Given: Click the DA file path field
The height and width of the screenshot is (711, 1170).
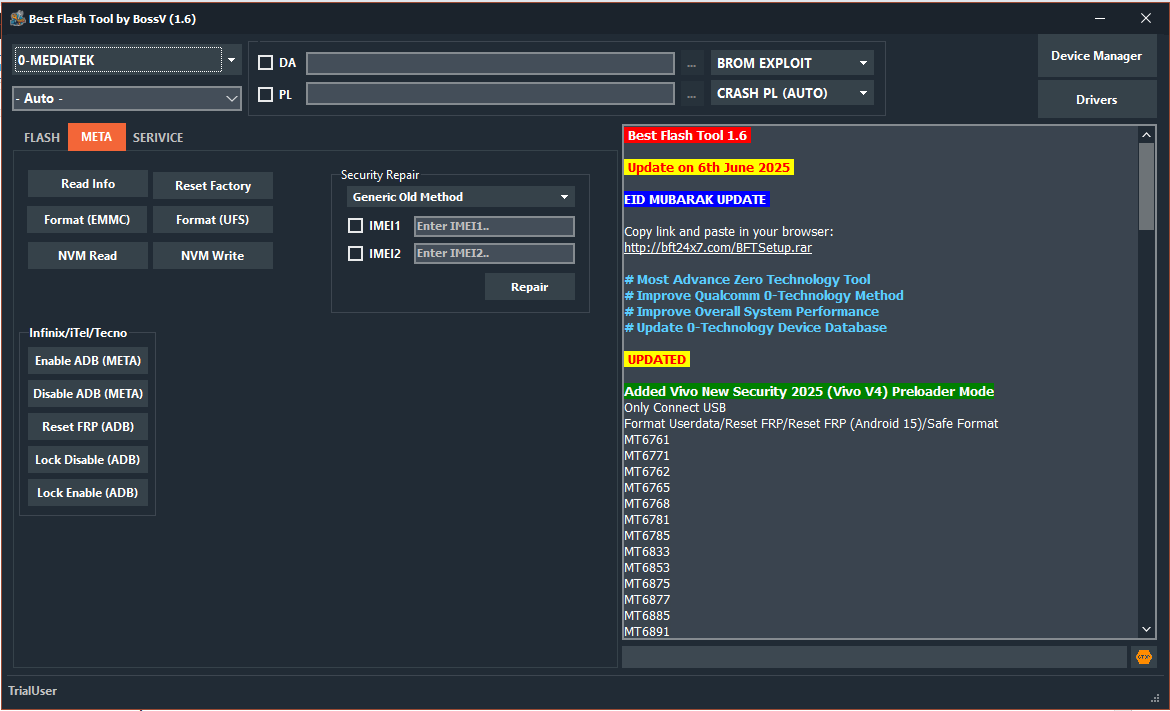Looking at the screenshot, I should click(x=490, y=63).
